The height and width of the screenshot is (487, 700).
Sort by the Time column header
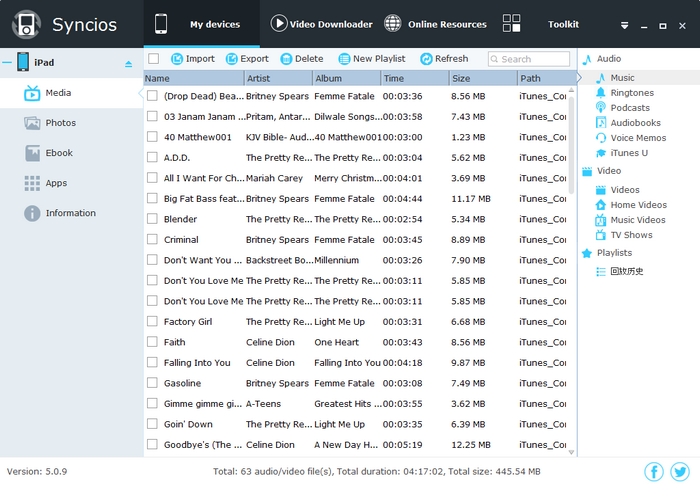415,78
